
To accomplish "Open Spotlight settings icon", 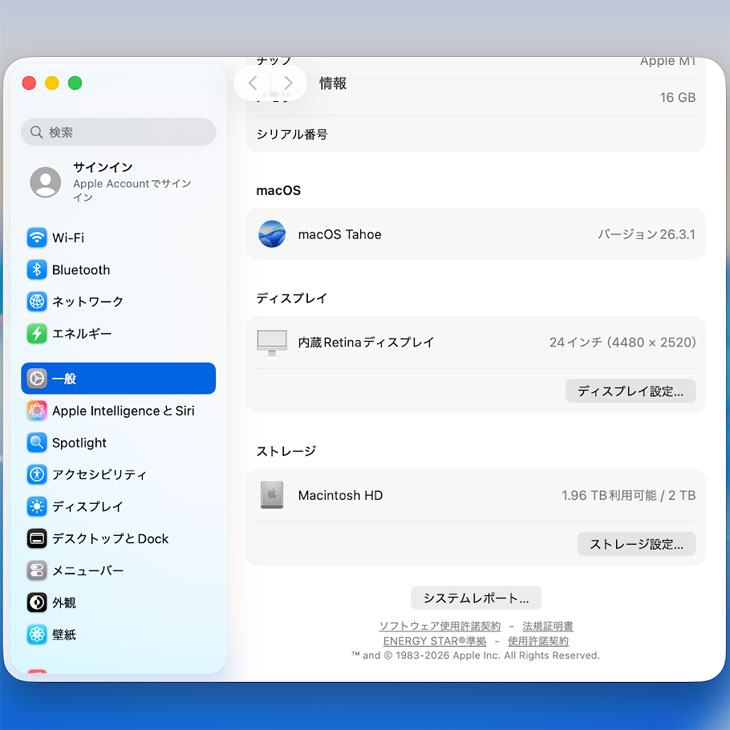I will pyautogui.click(x=37, y=443).
